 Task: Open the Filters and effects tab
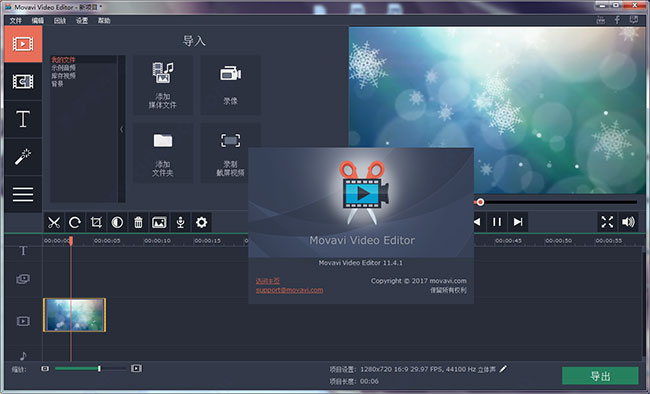[x=23, y=82]
